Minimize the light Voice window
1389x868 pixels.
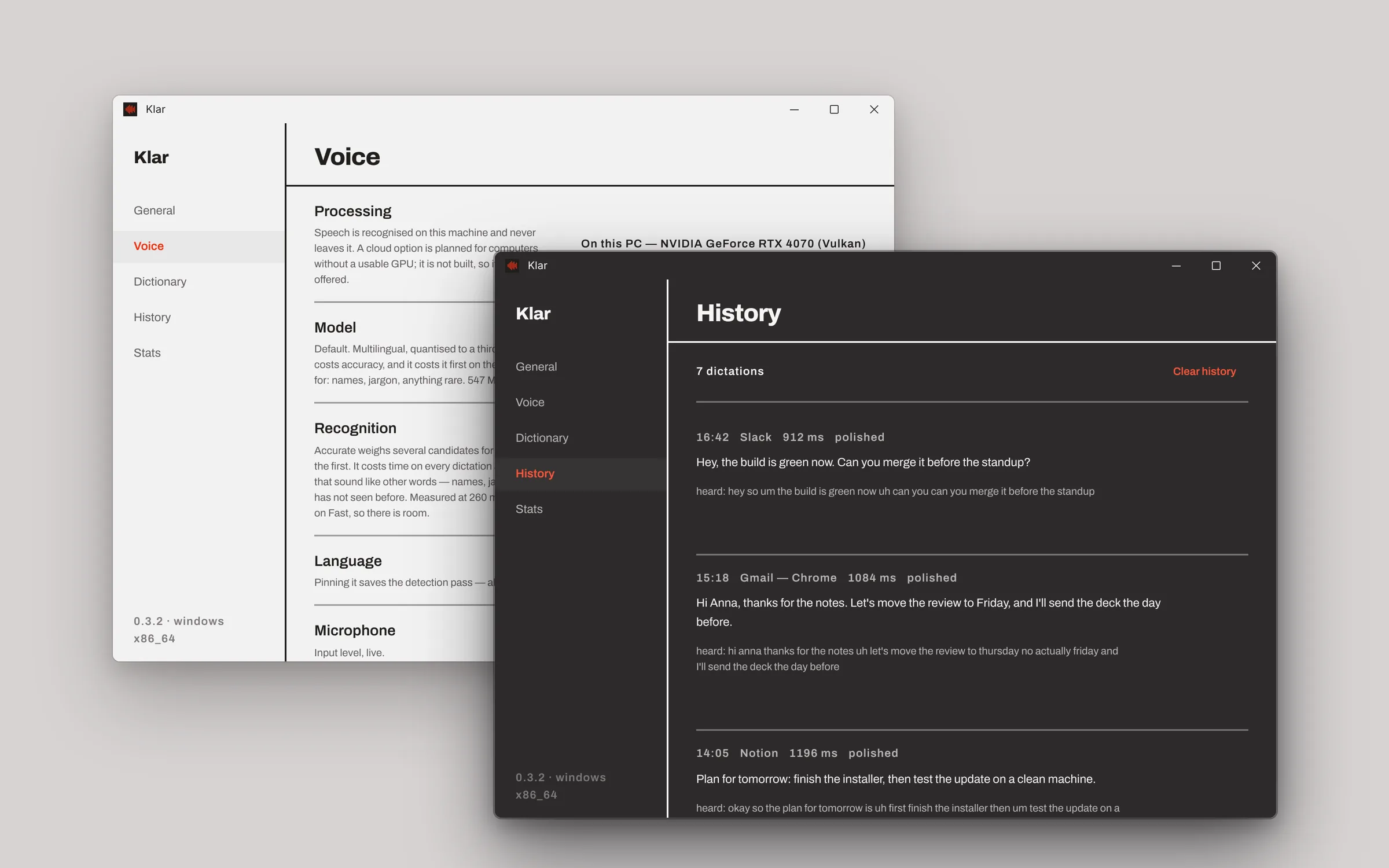pyautogui.click(x=794, y=109)
